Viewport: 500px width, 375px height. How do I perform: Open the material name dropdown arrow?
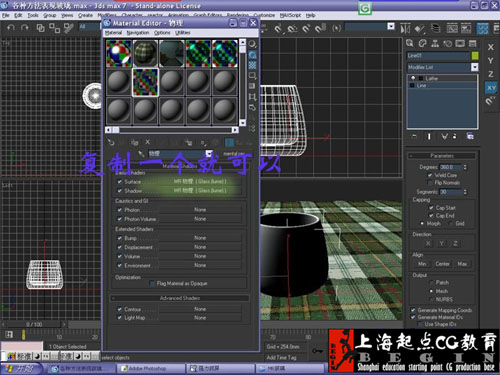coord(209,153)
